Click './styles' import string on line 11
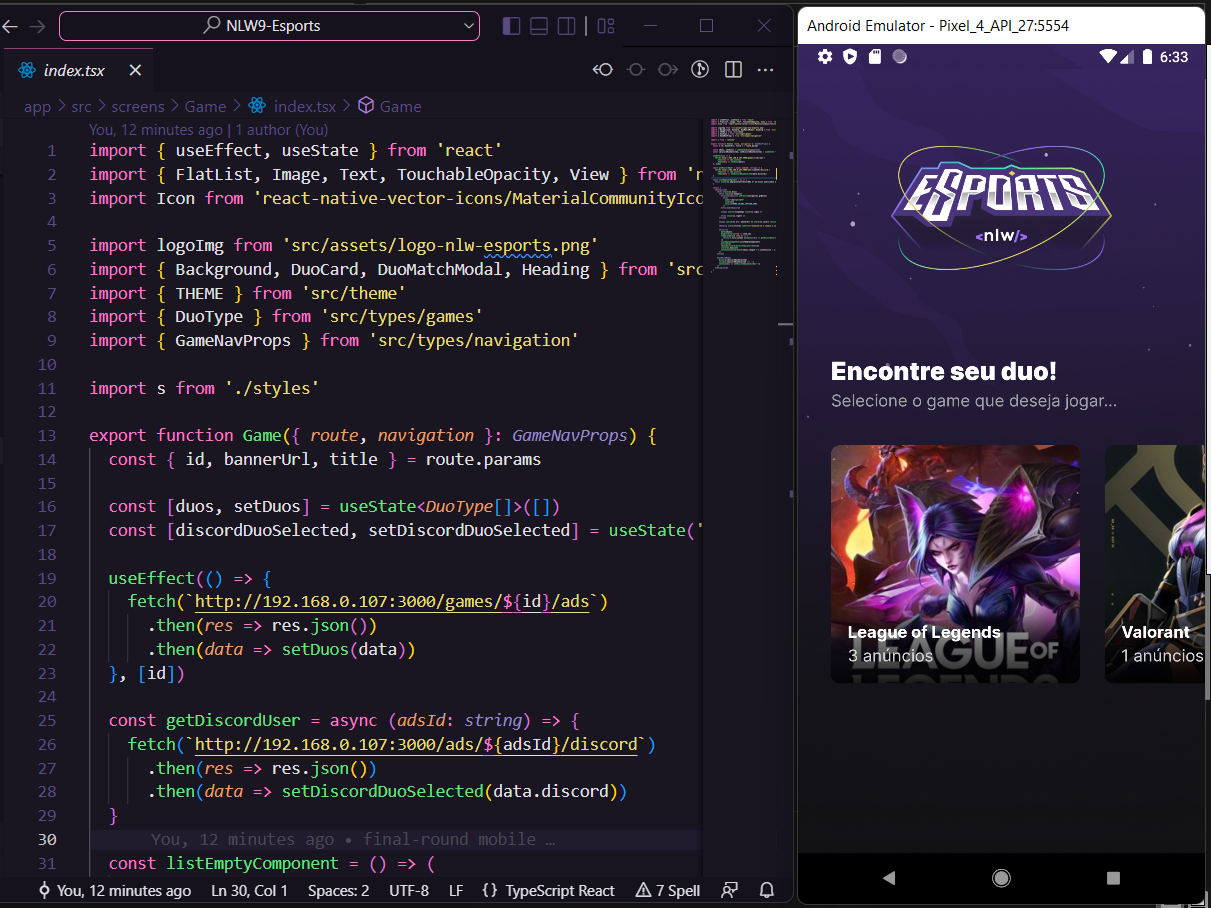The height and width of the screenshot is (908, 1211). click(271, 388)
